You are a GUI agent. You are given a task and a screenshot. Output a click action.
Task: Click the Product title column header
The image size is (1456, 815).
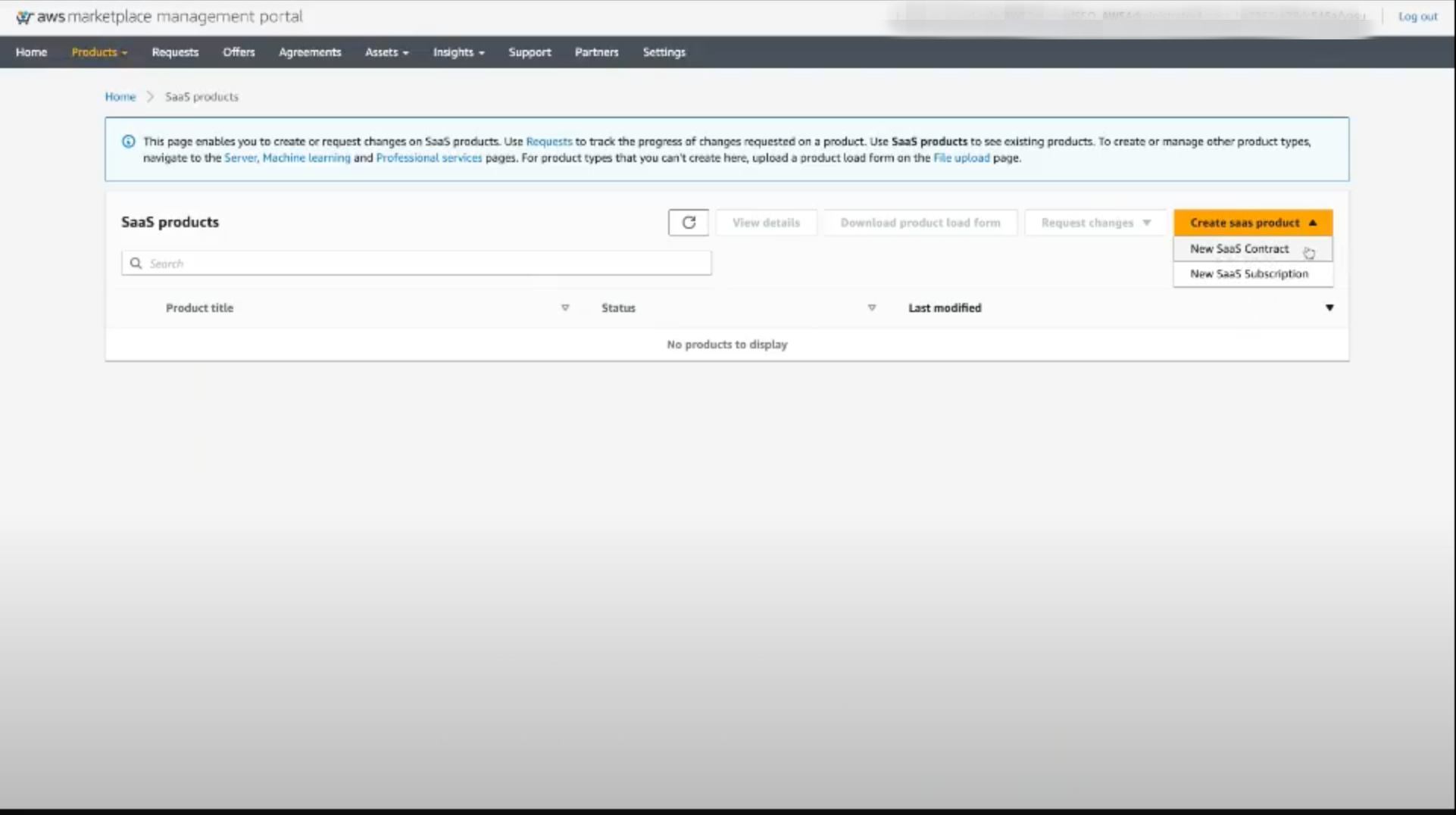pyautogui.click(x=199, y=308)
